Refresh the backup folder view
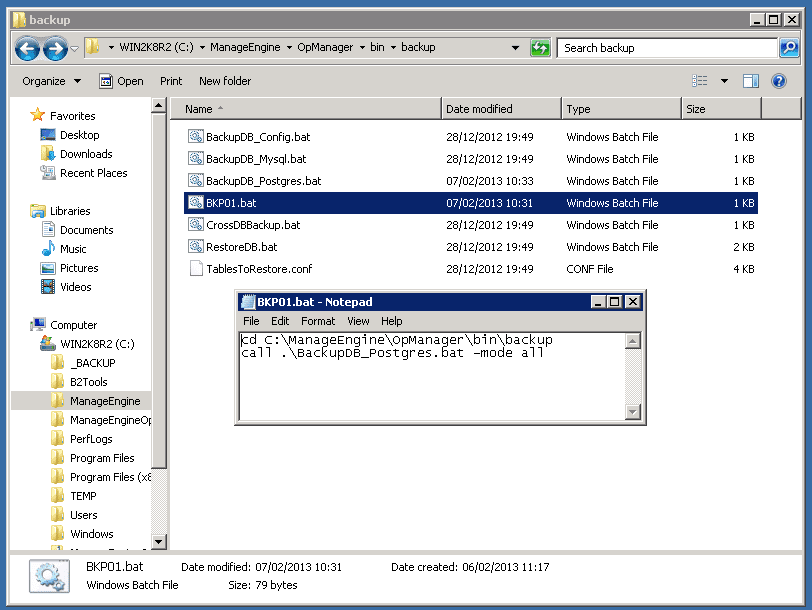 click(x=540, y=48)
